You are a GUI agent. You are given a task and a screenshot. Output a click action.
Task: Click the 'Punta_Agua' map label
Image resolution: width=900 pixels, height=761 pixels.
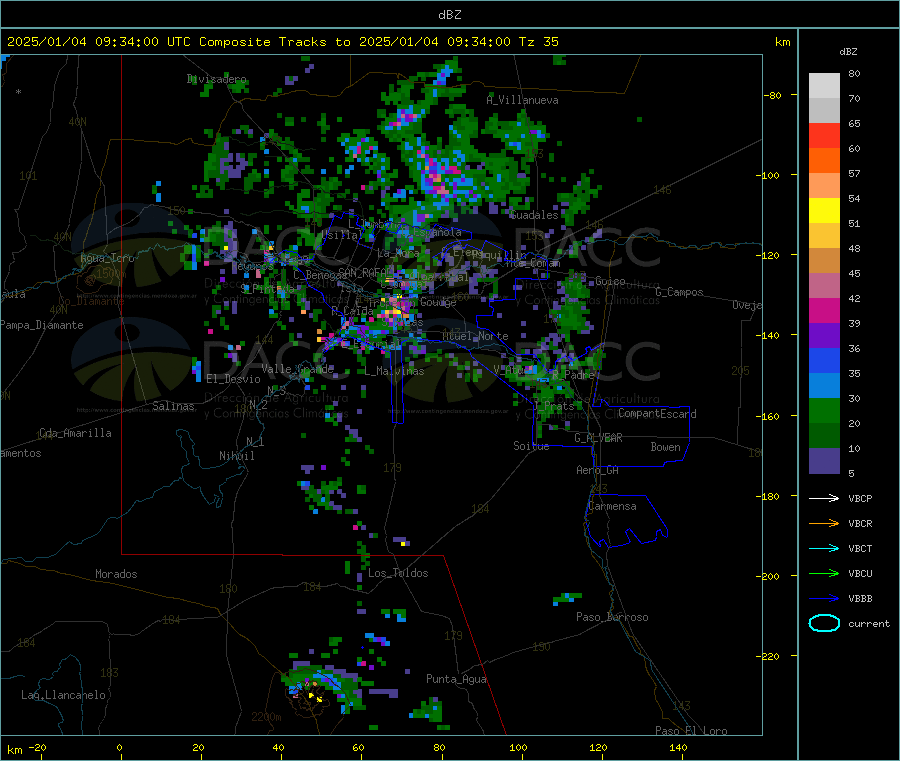pos(456,679)
